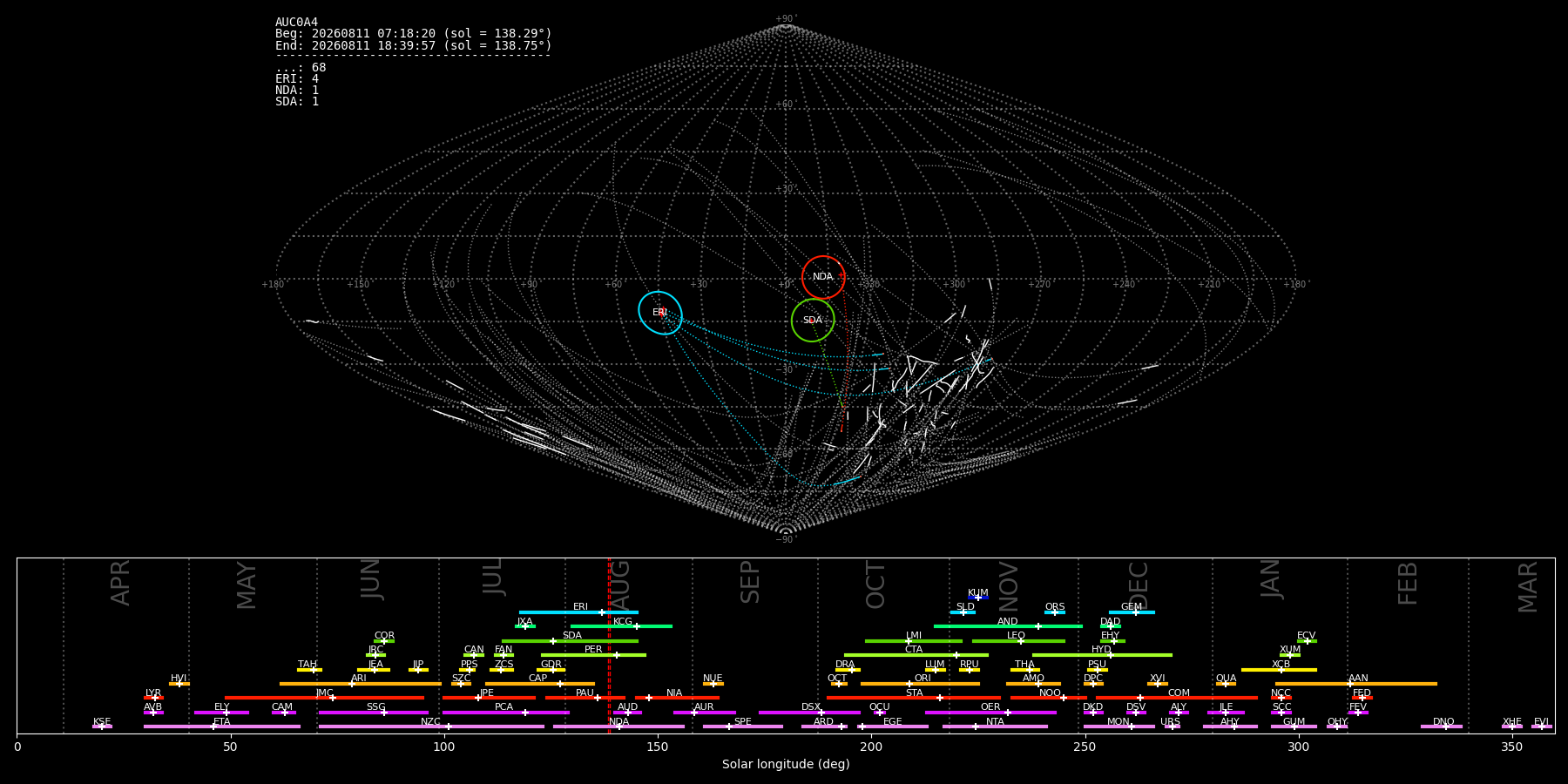1568x784 pixels.
Task: Select the GEM shower bar
Action: coord(1132,612)
